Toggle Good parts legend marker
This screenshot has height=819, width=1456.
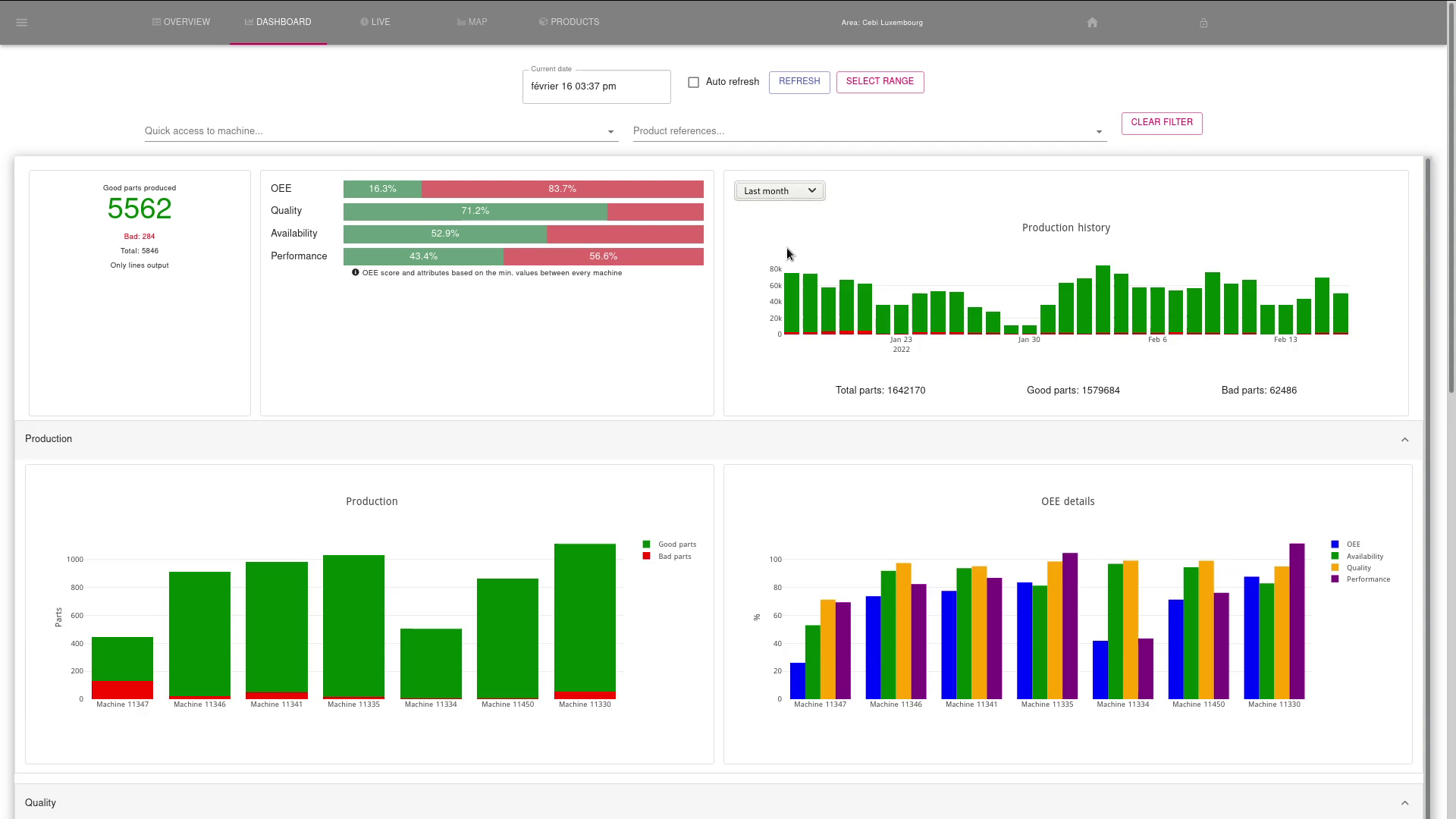click(646, 544)
